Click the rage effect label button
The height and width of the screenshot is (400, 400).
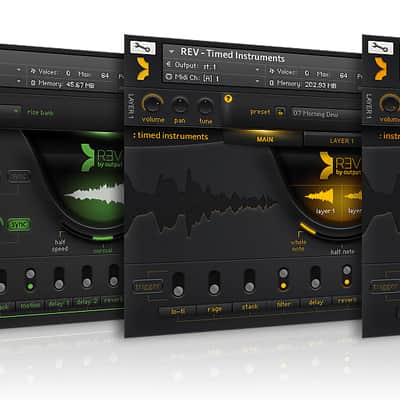[x=215, y=309]
